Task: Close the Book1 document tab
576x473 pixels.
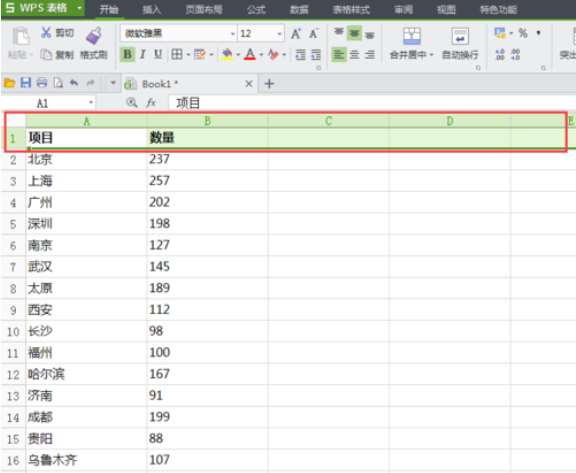Action: (x=249, y=84)
